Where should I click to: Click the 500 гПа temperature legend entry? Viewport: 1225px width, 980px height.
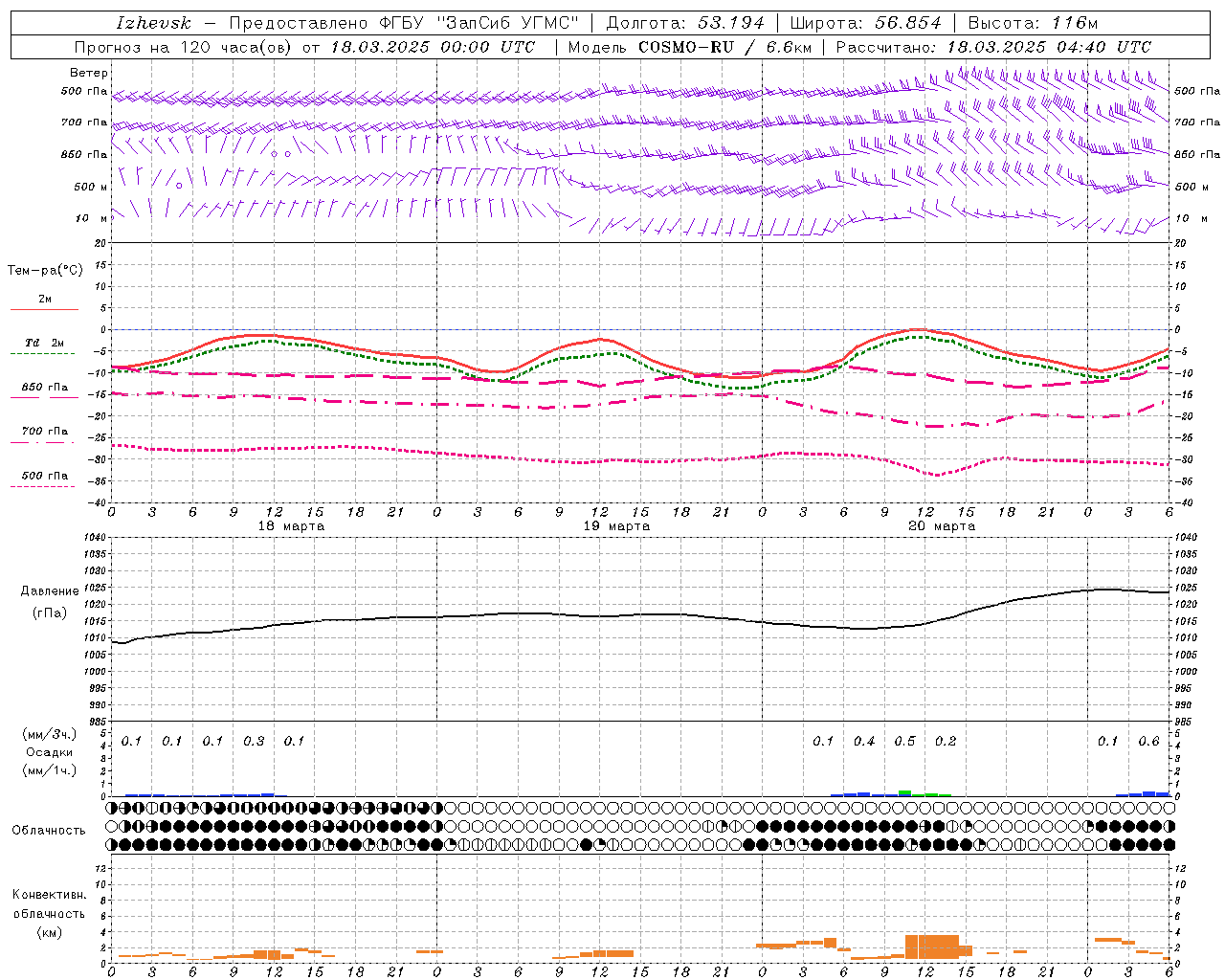click(x=45, y=476)
